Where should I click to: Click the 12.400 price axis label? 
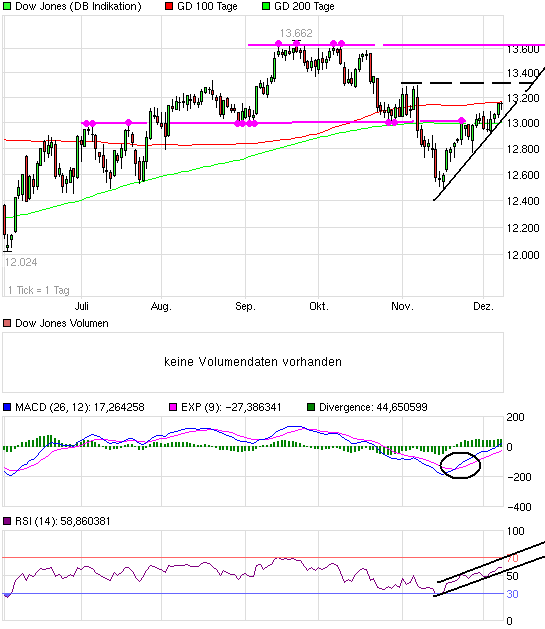(x=523, y=201)
